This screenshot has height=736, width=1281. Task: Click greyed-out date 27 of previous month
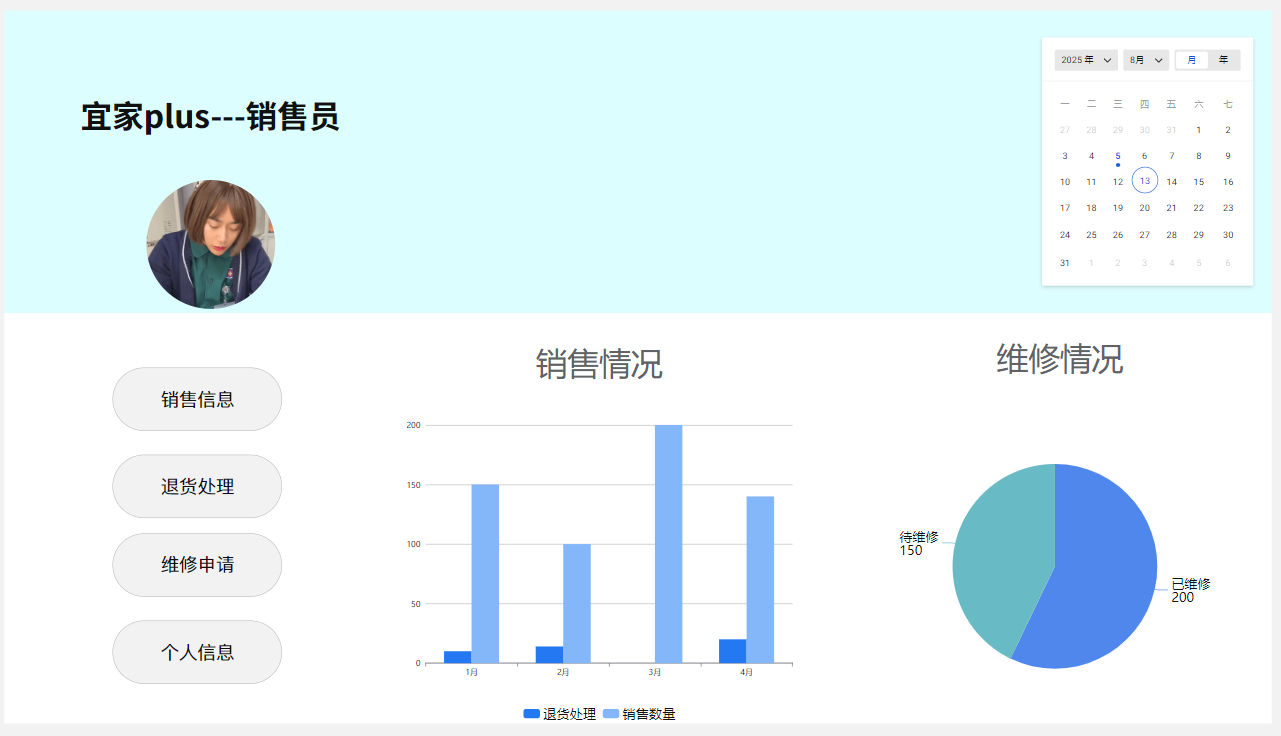[x=1065, y=130]
